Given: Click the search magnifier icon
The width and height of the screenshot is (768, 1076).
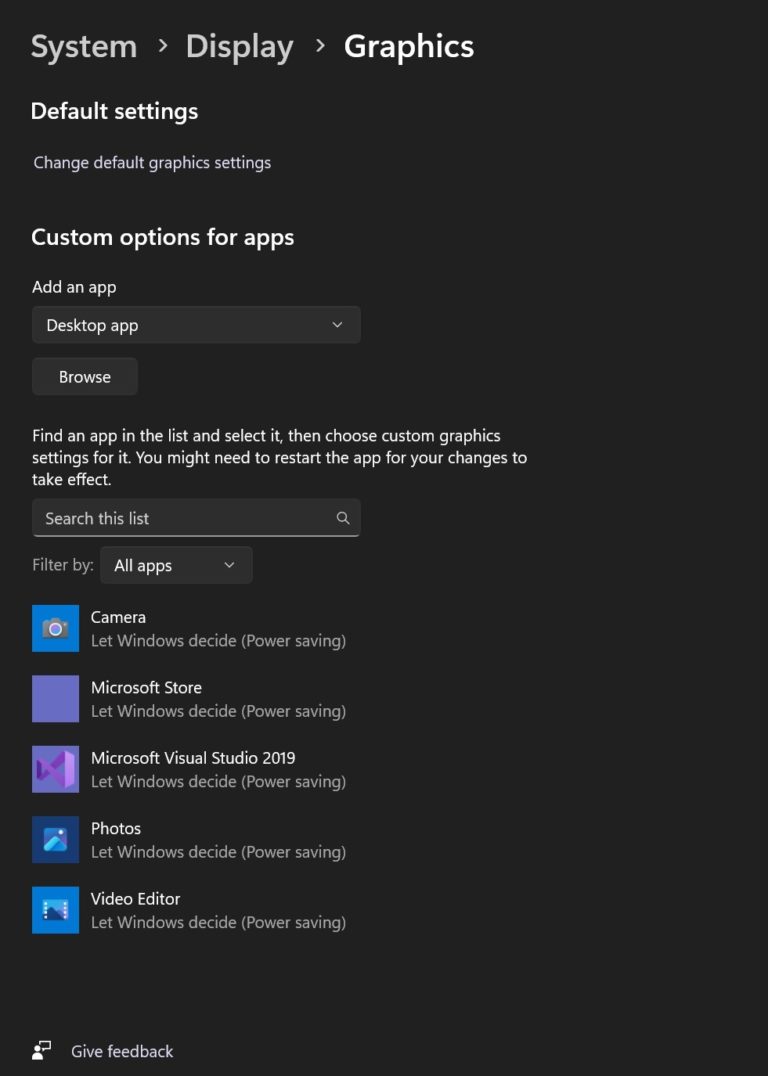Looking at the screenshot, I should [x=343, y=518].
